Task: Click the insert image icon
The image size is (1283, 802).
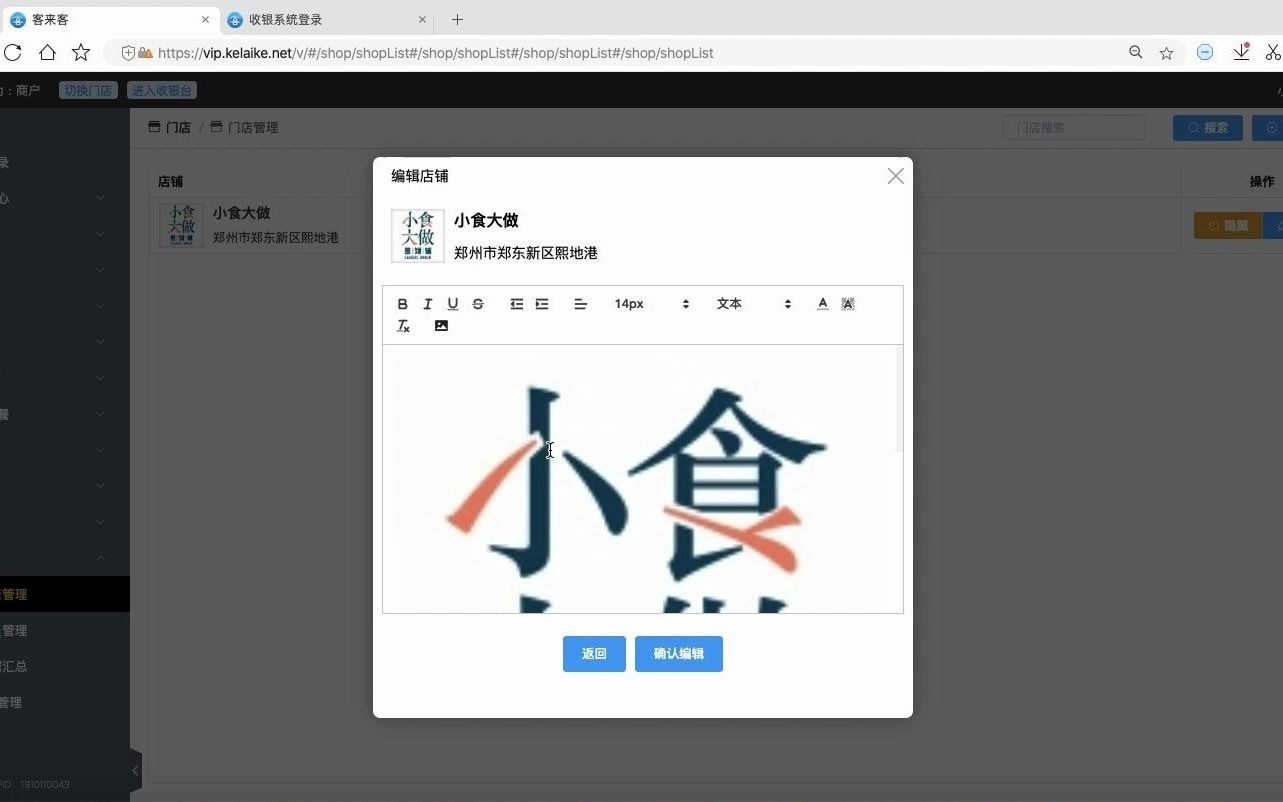Action: click(441, 325)
